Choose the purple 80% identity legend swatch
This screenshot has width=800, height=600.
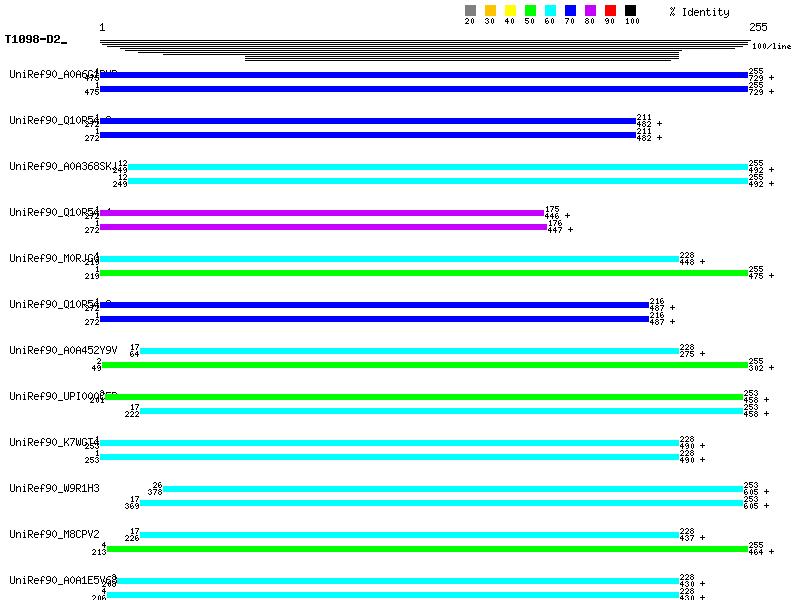[x=590, y=11]
